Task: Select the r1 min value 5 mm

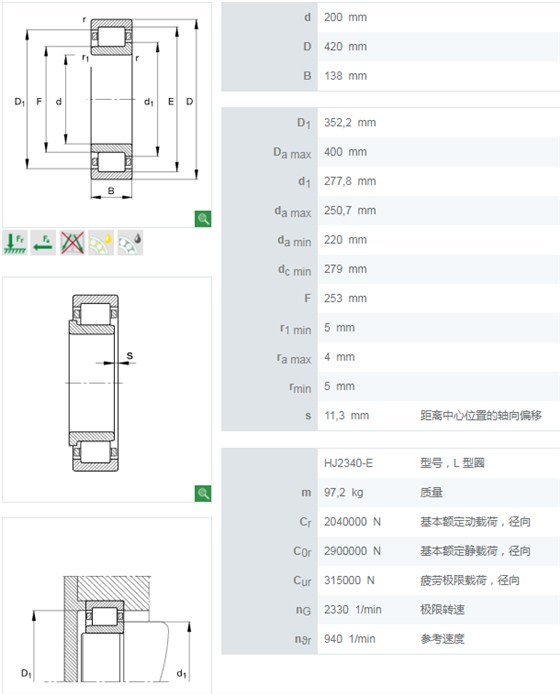Action: click(x=340, y=328)
